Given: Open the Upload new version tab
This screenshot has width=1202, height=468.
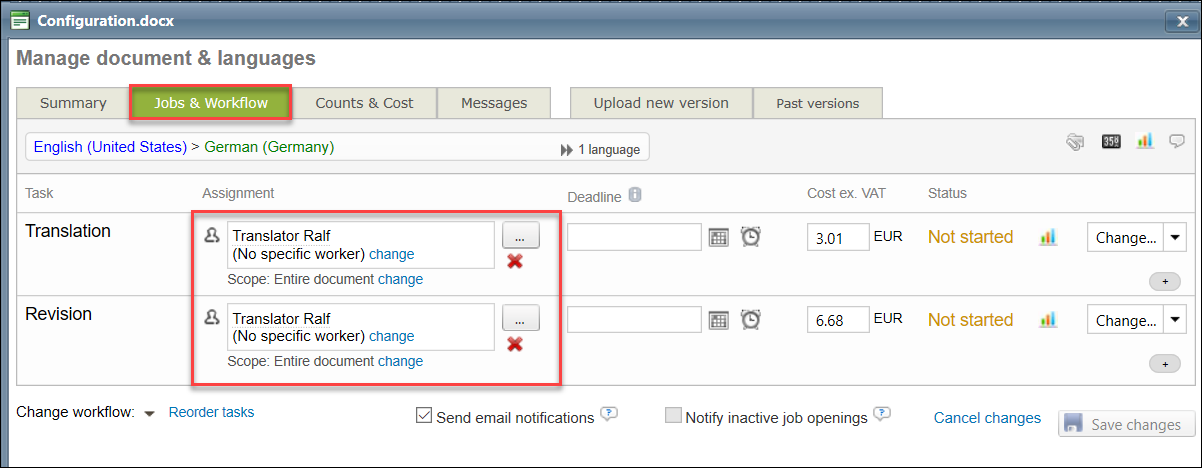Looking at the screenshot, I should (x=660, y=103).
